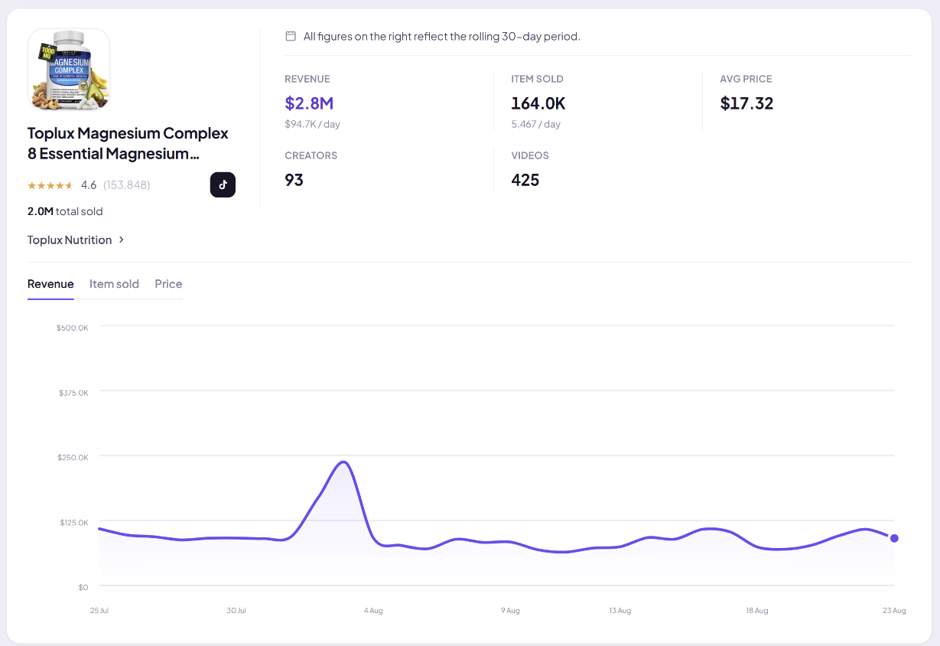940x646 pixels.
Task: Click the $375.0K y-axis label
Action: 73,393
